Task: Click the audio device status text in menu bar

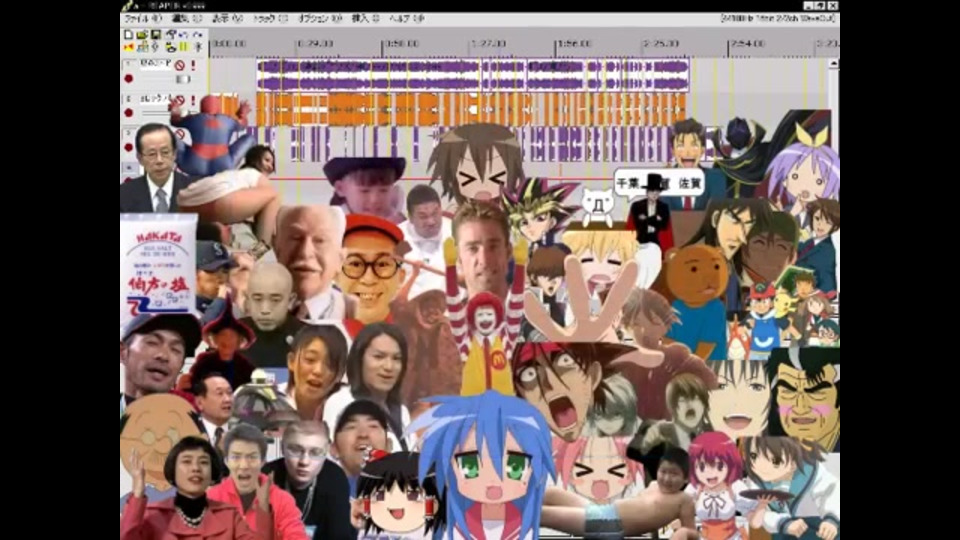Action: click(x=778, y=18)
